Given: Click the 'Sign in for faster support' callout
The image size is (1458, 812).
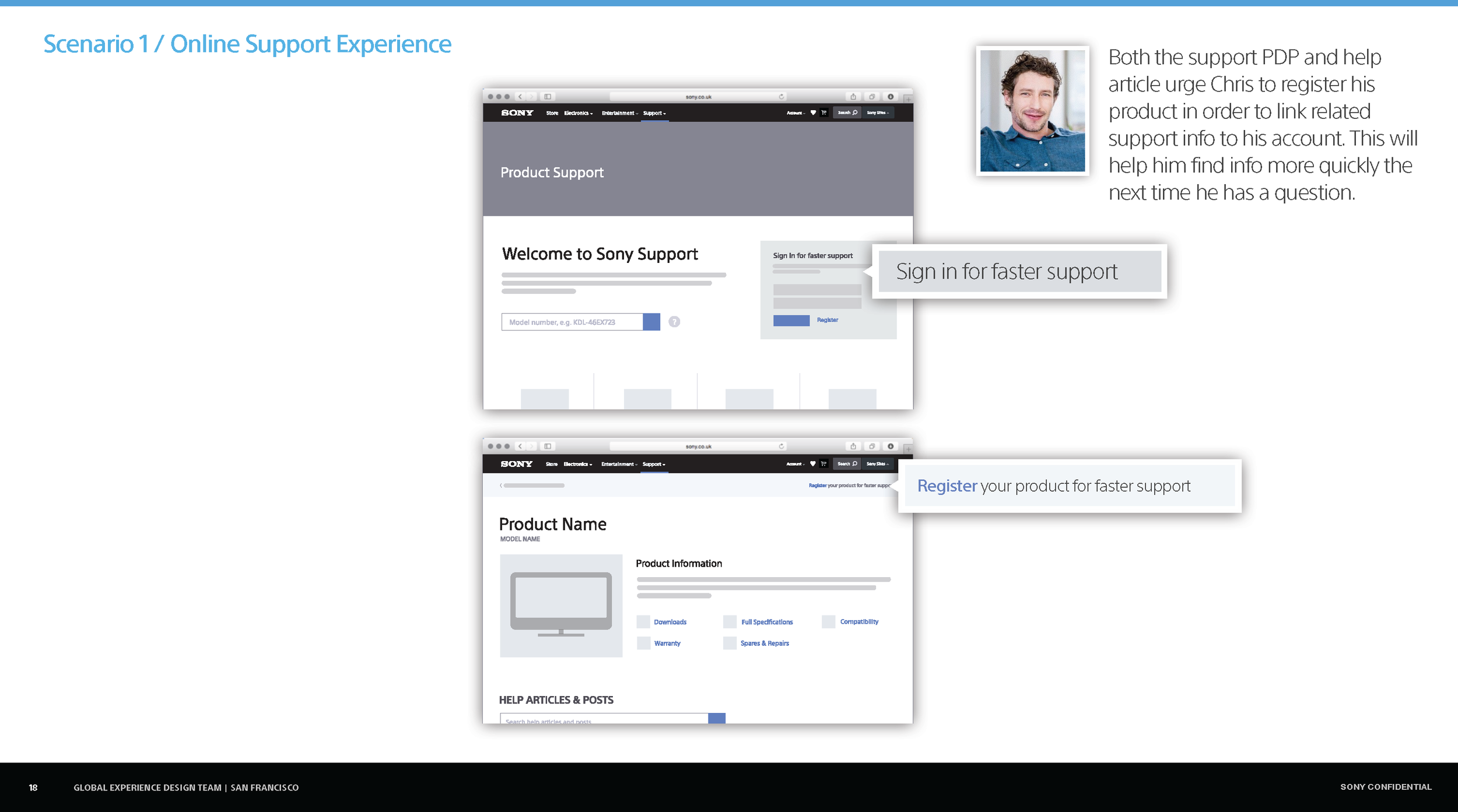Looking at the screenshot, I should click(1020, 272).
